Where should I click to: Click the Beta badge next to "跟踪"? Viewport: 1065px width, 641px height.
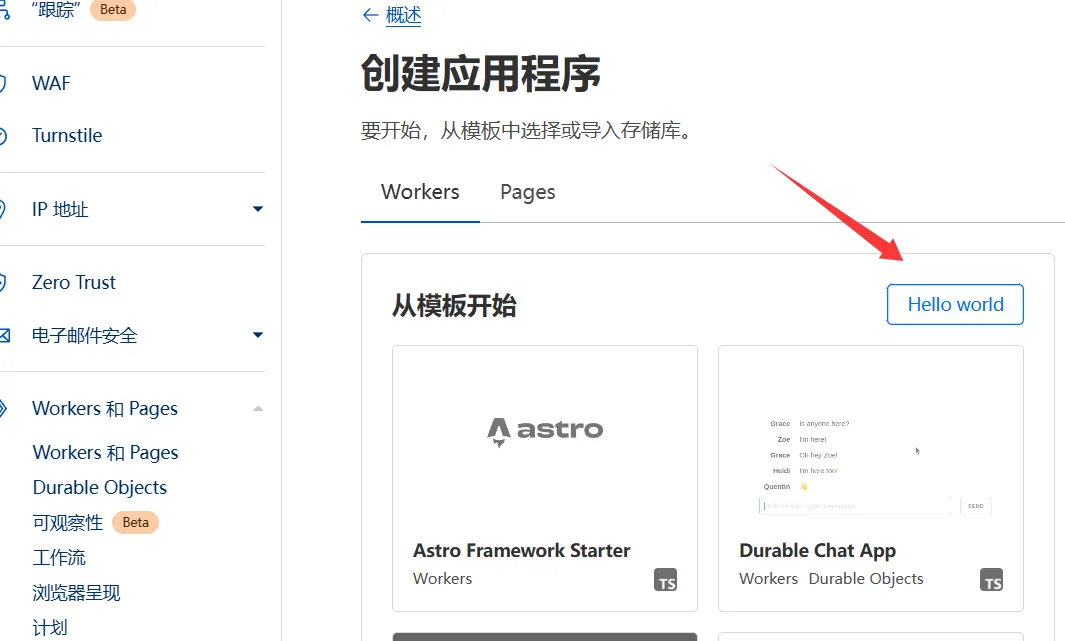tap(113, 10)
